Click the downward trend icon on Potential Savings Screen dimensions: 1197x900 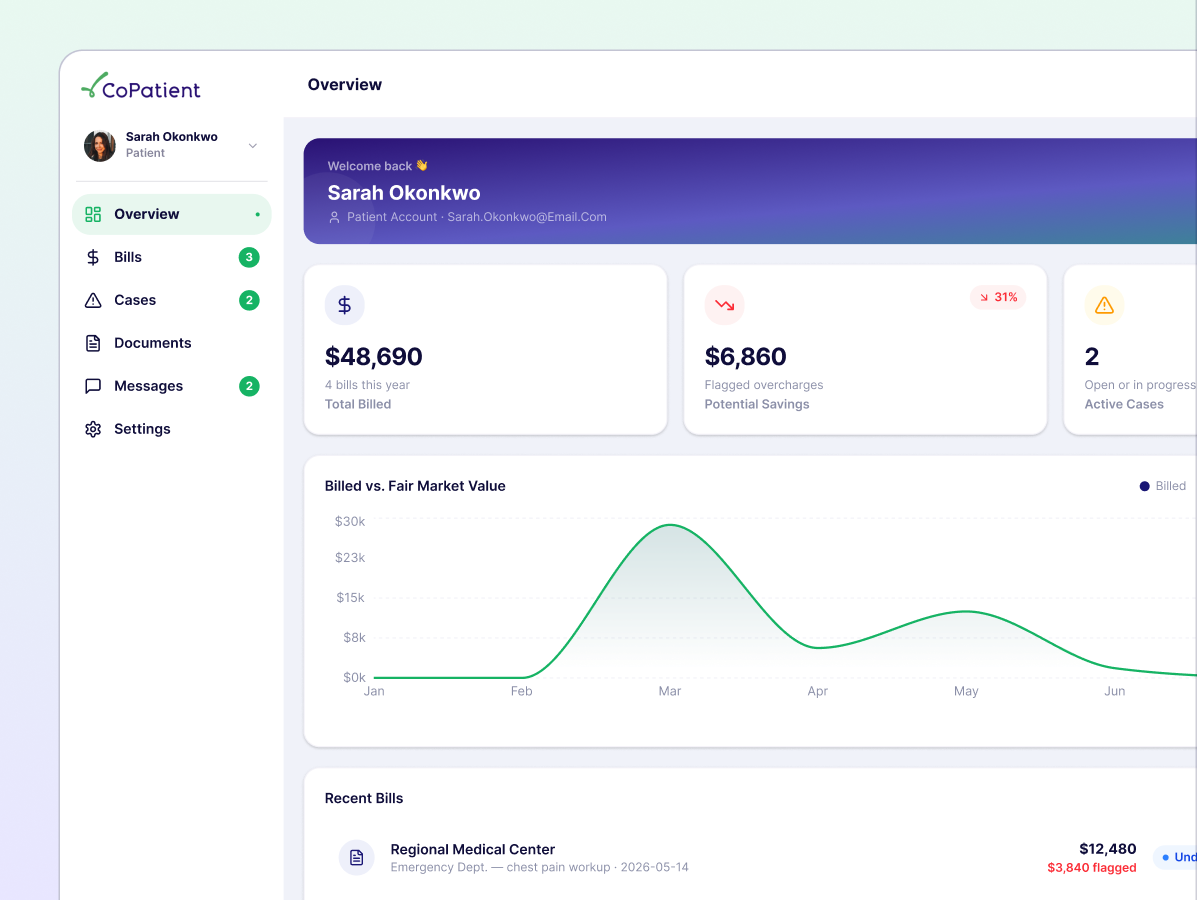point(724,305)
